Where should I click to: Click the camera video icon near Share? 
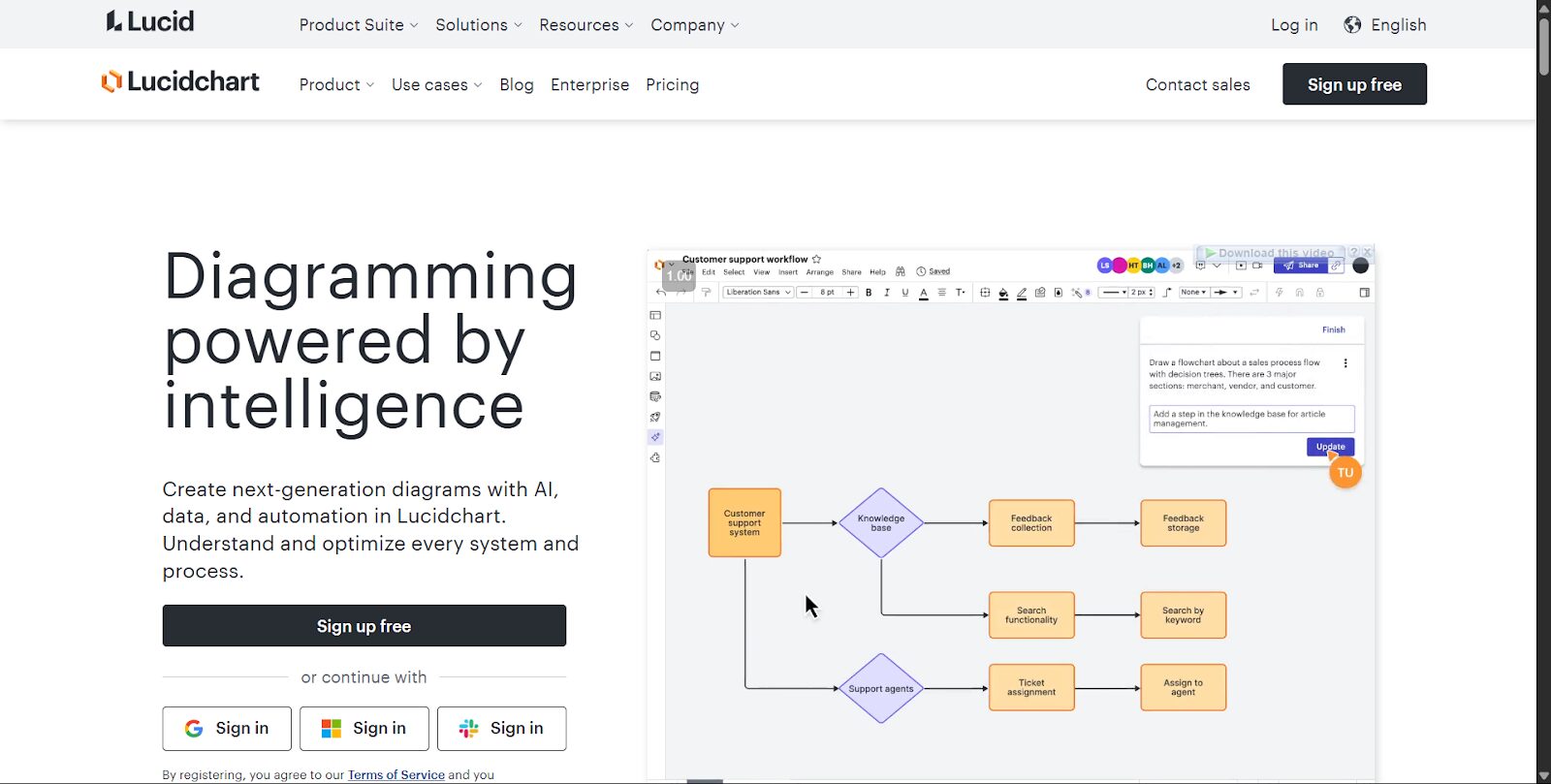tap(1257, 266)
